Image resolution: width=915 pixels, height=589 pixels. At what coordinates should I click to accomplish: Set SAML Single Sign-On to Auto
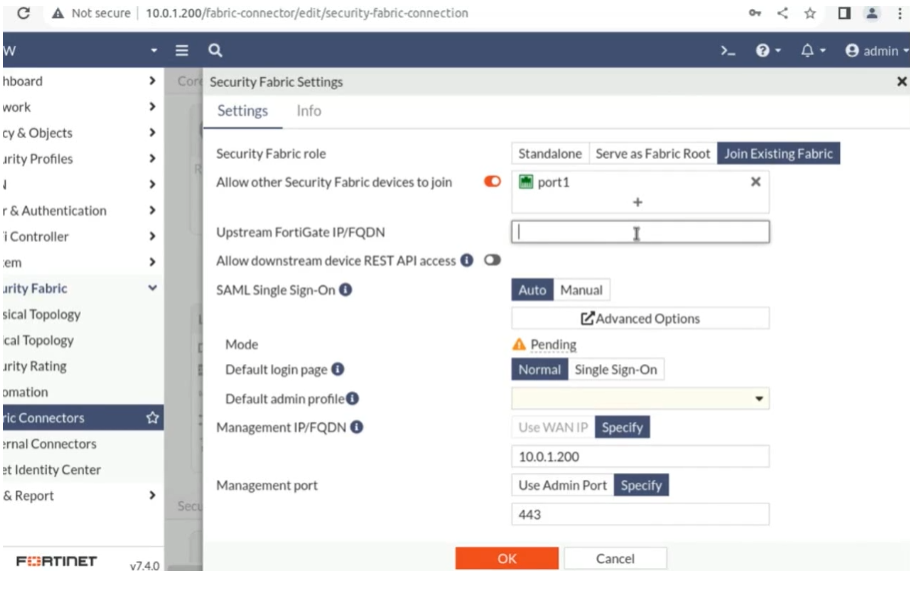(x=532, y=290)
